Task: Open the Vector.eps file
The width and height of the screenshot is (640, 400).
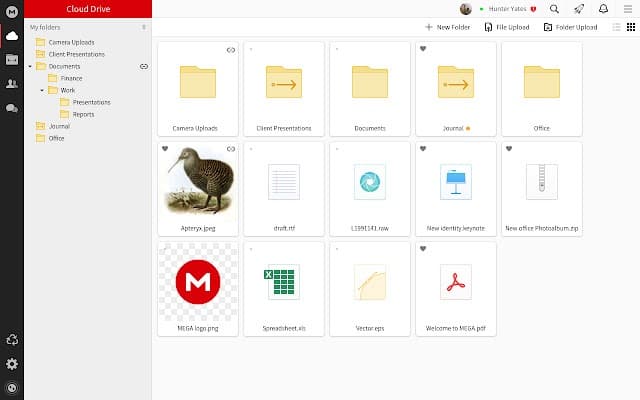Action: pyautogui.click(x=370, y=289)
